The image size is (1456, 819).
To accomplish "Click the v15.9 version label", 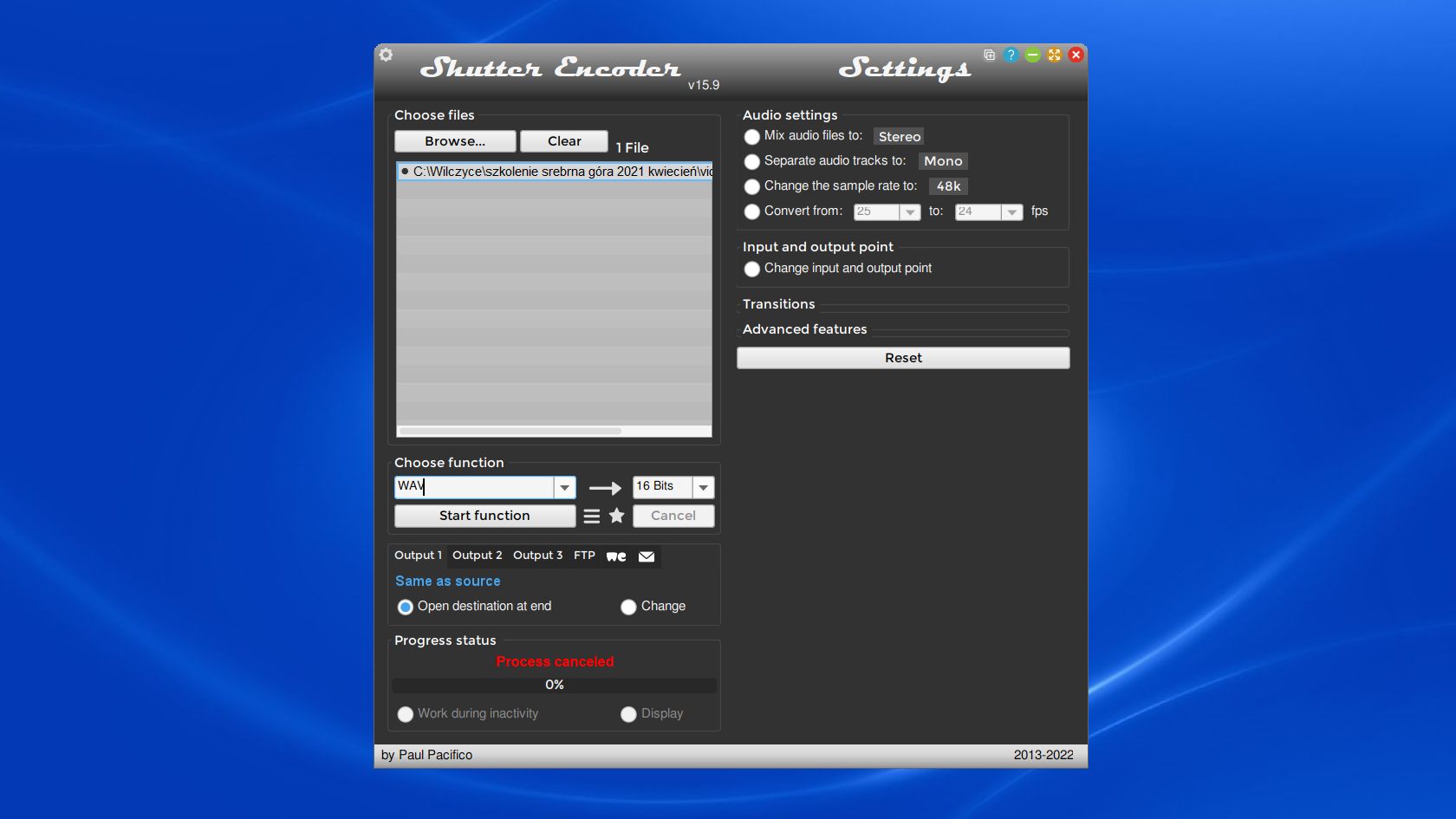I will 704,85.
